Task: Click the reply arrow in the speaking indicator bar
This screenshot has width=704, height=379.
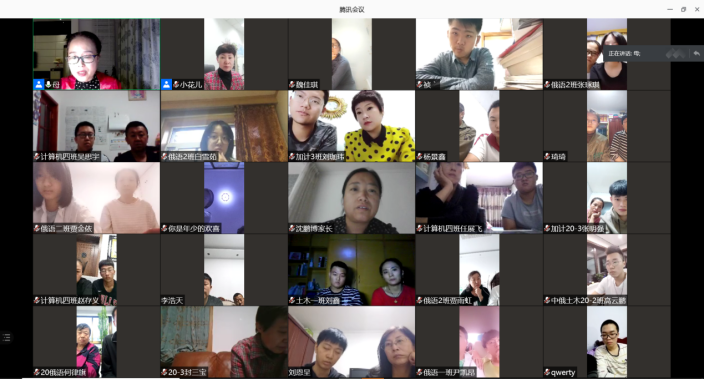Action: (x=696, y=53)
